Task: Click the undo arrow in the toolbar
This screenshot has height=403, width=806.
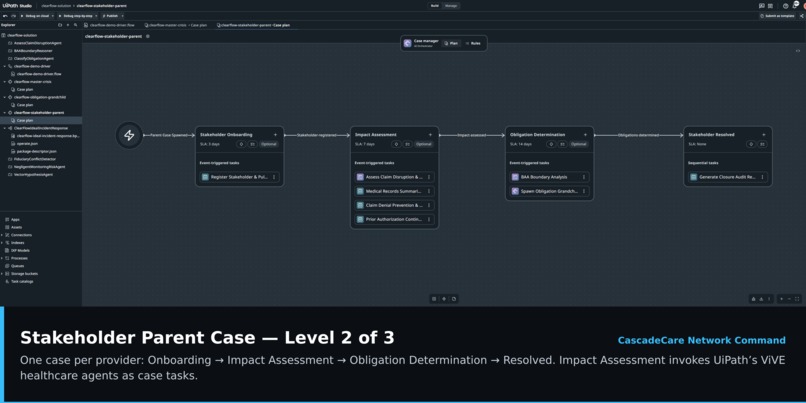Action: click(x=5, y=16)
